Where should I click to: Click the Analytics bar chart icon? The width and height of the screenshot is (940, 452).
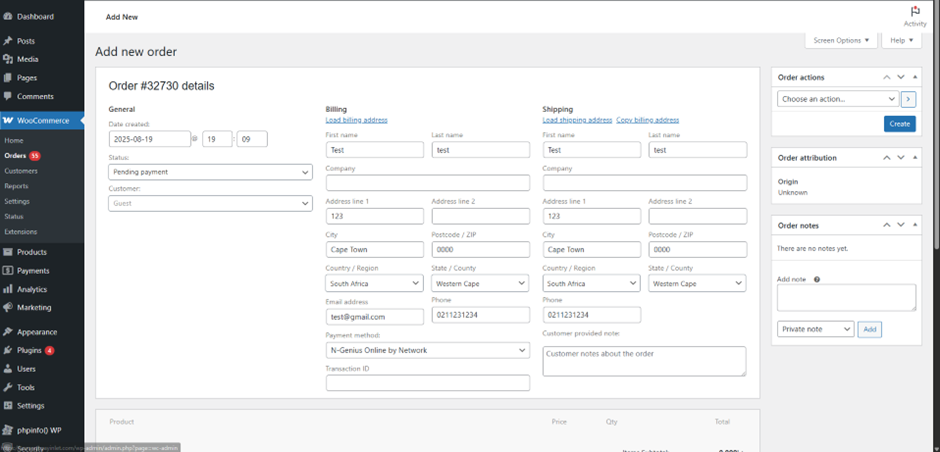pyautogui.click(x=8, y=290)
